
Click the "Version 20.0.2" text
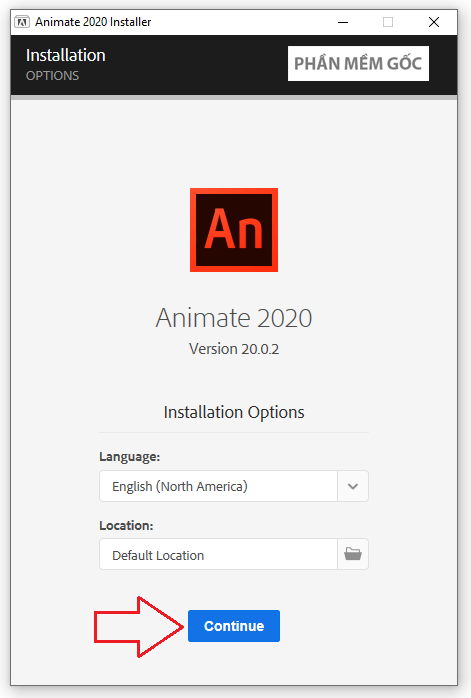coord(234,349)
